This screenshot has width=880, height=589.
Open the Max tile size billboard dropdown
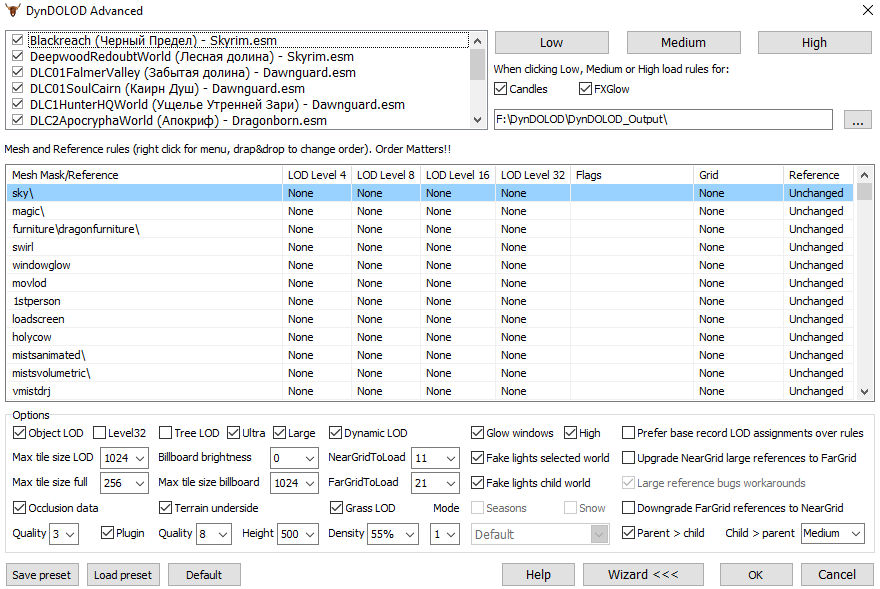[x=294, y=483]
